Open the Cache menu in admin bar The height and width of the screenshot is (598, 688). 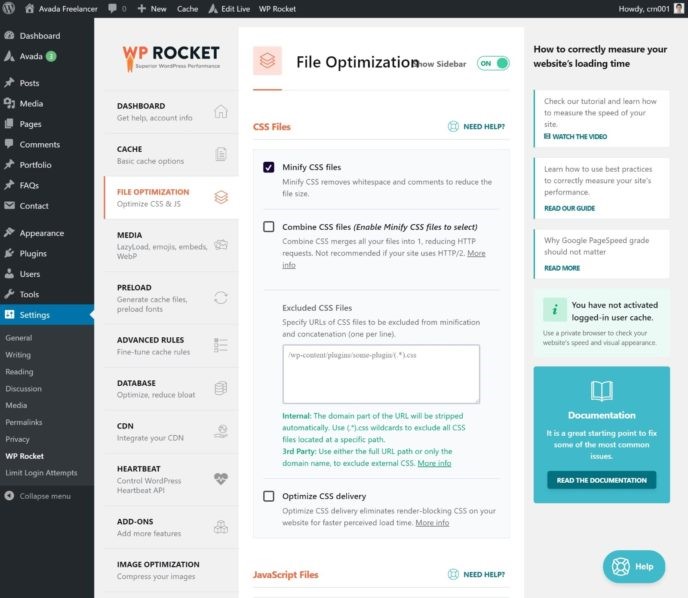click(x=187, y=8)
